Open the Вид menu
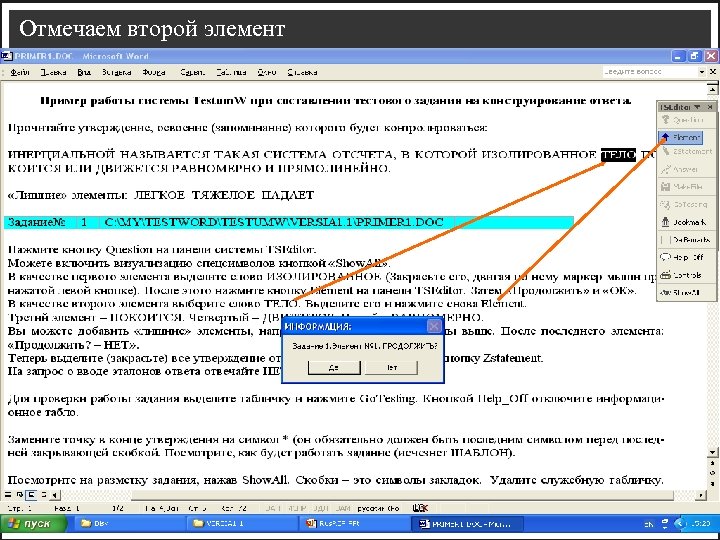The height and width of the screenshot is (540, 720). (x=84, y=72)
